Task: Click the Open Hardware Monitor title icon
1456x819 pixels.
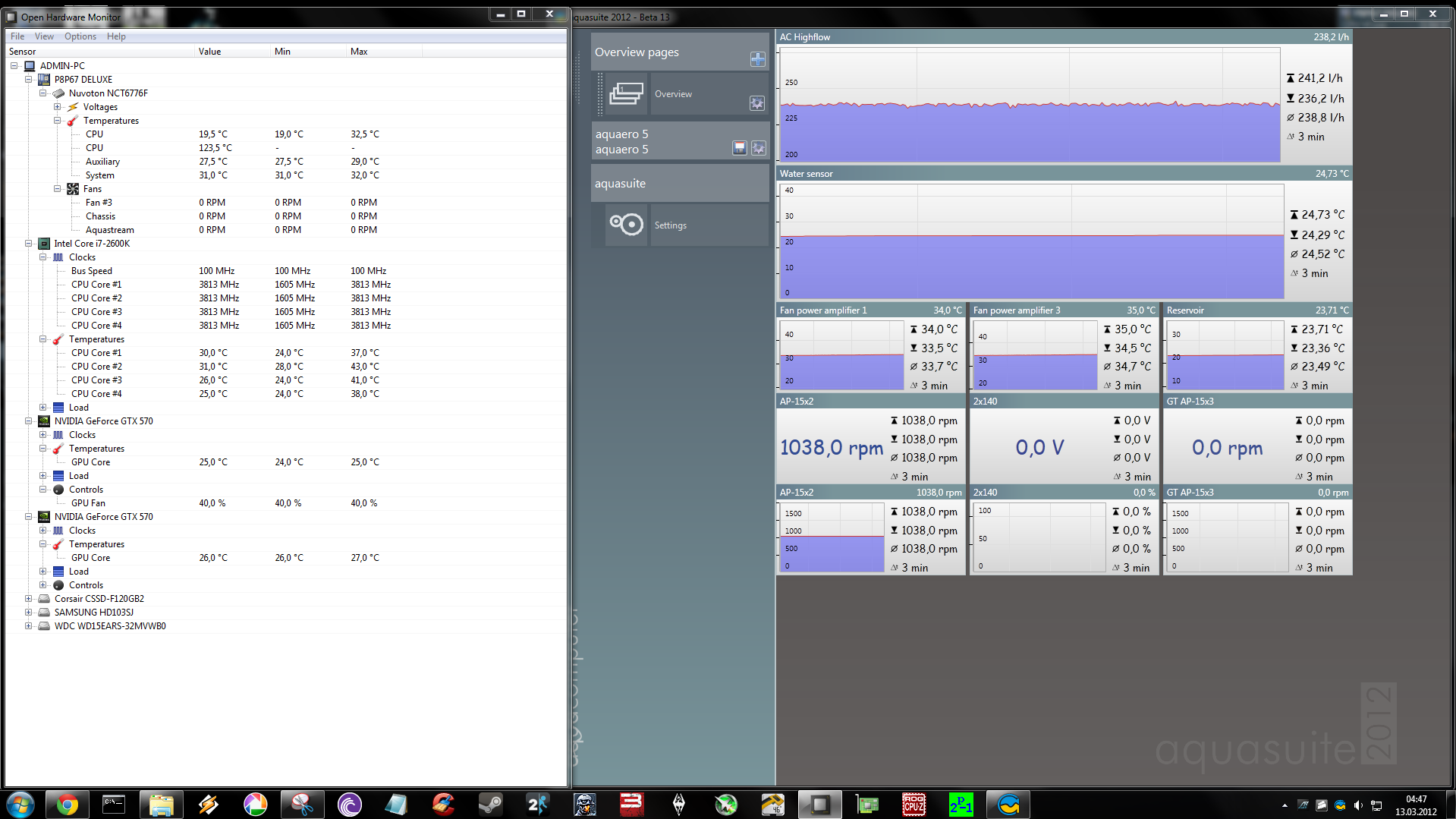Action: [11, 17]
